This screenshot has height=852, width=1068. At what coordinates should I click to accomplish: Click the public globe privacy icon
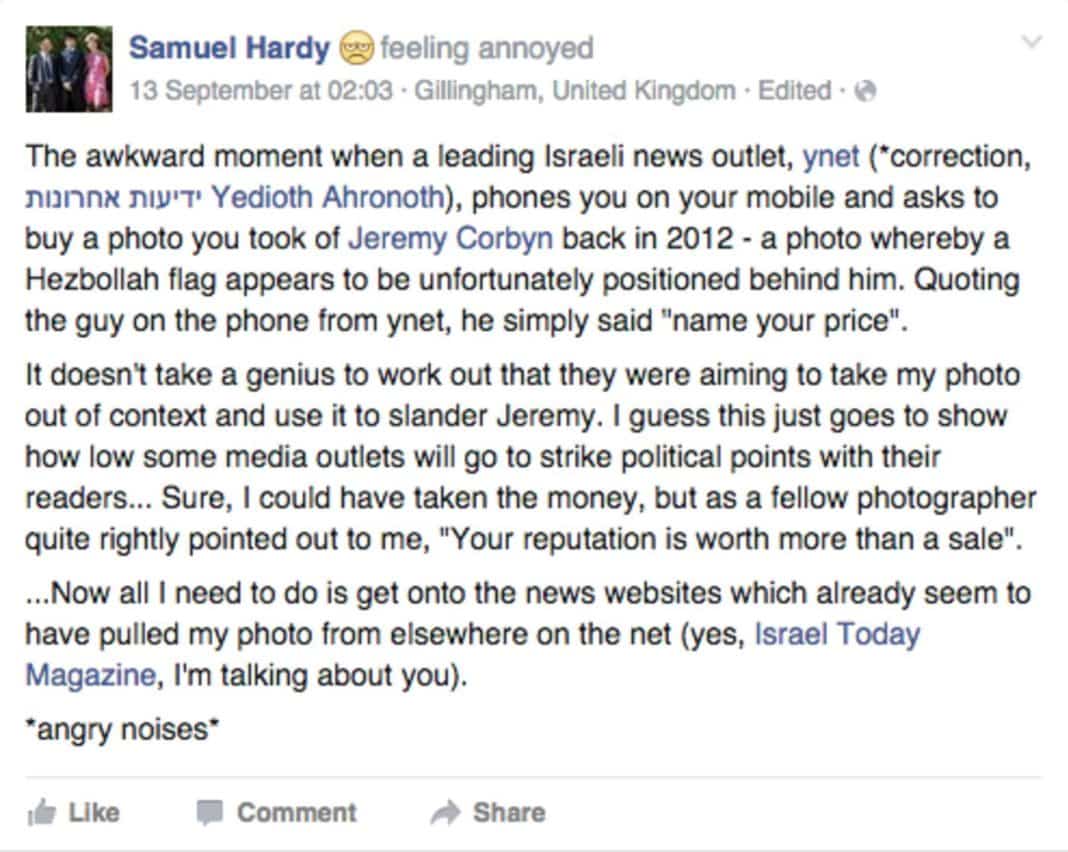tap(864, 91)
